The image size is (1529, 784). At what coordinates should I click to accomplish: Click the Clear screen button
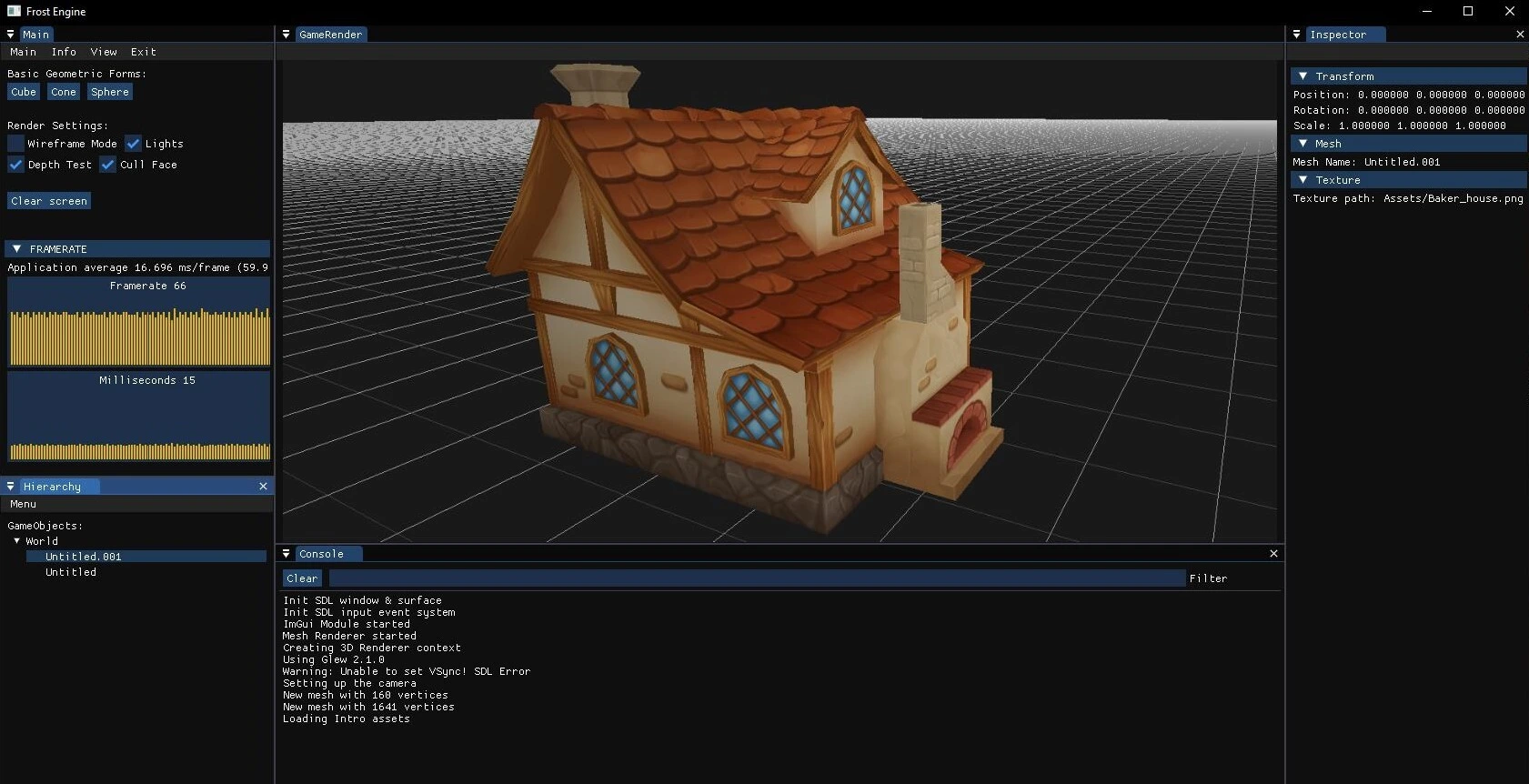[x=49, y=201]
